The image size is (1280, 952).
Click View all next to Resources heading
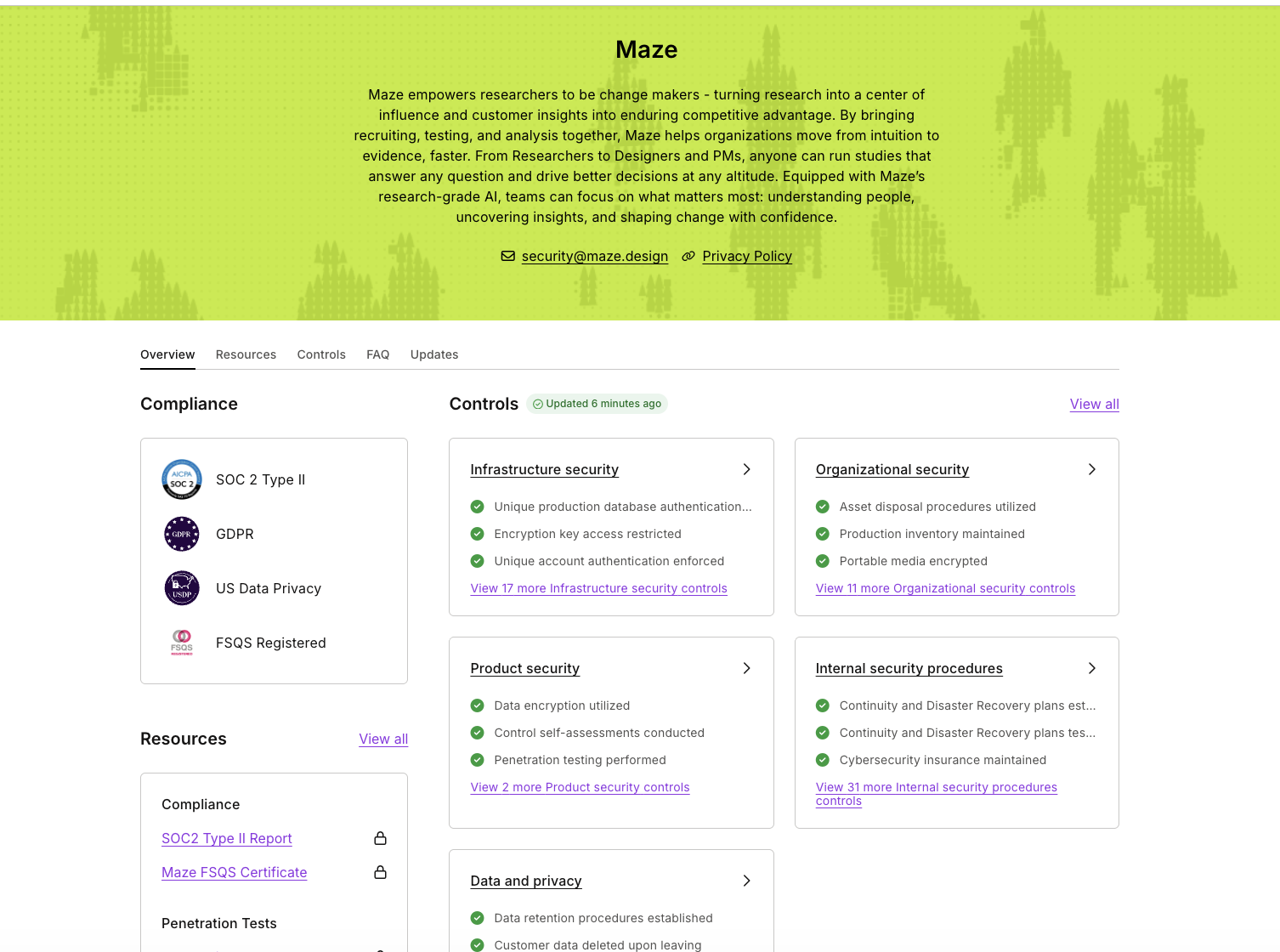383,739
